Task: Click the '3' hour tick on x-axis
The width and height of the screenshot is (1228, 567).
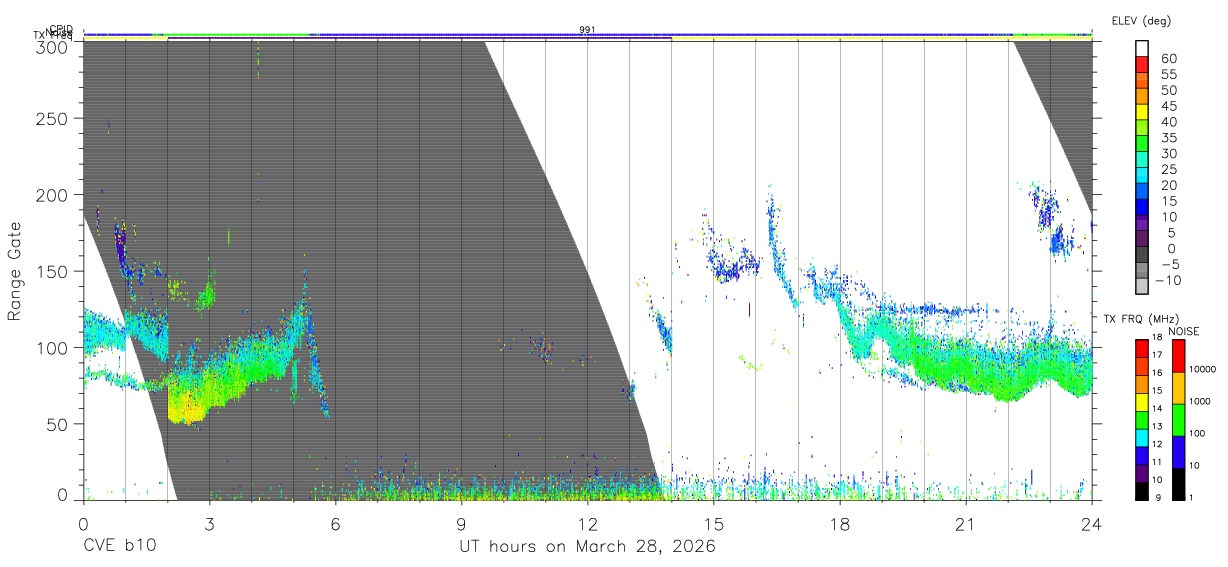Action: [x=209, y=524]
